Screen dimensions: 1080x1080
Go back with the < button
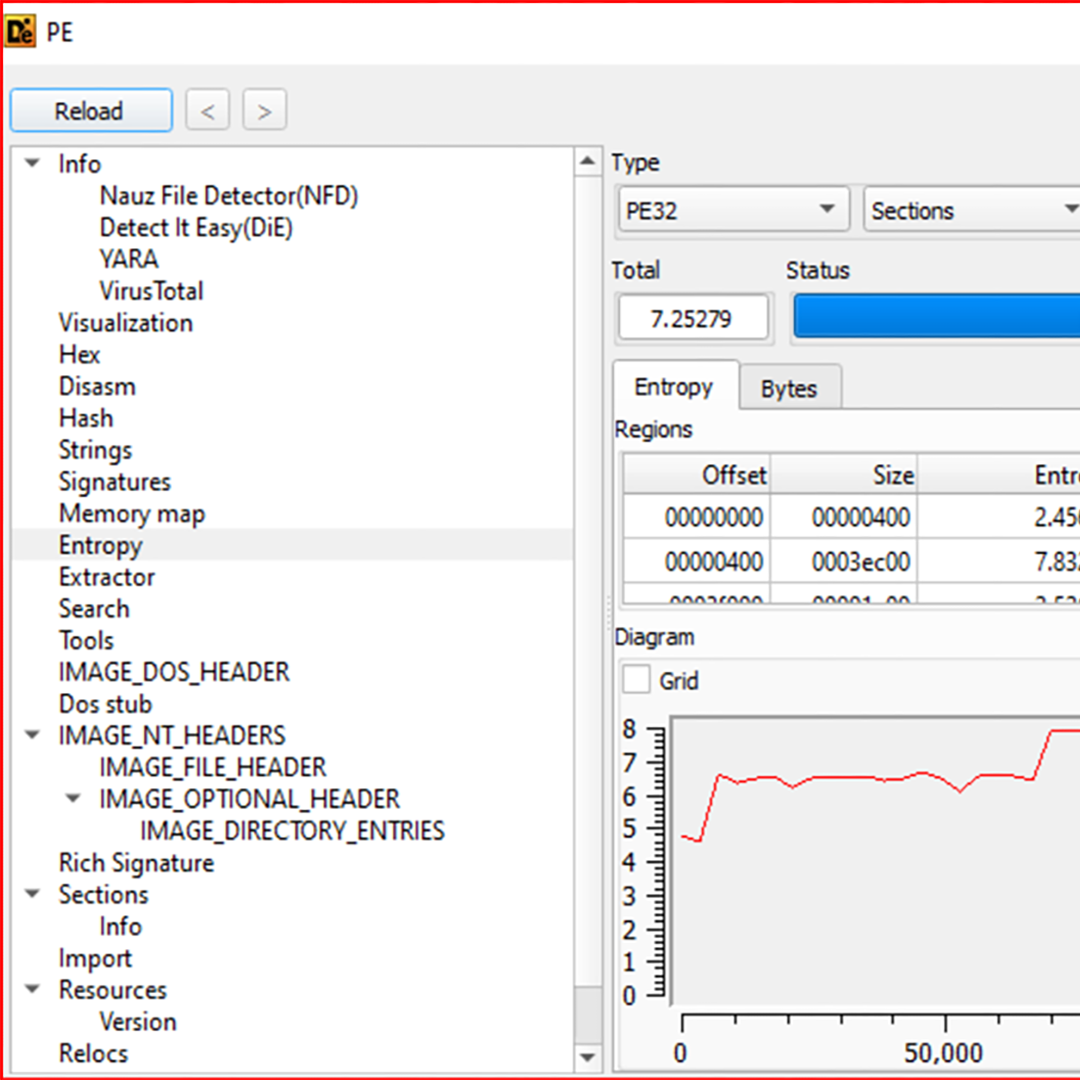(207, 110)
